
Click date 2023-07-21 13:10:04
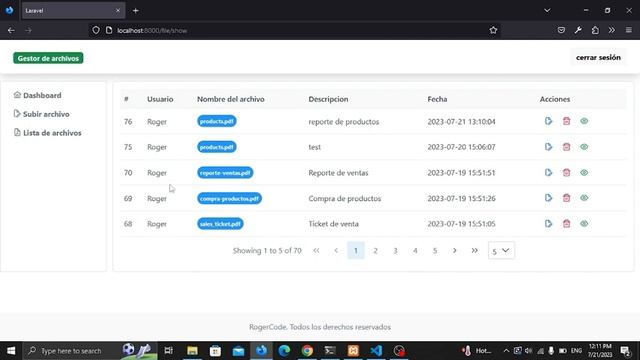pyautogui.click(x=461, y=122)
